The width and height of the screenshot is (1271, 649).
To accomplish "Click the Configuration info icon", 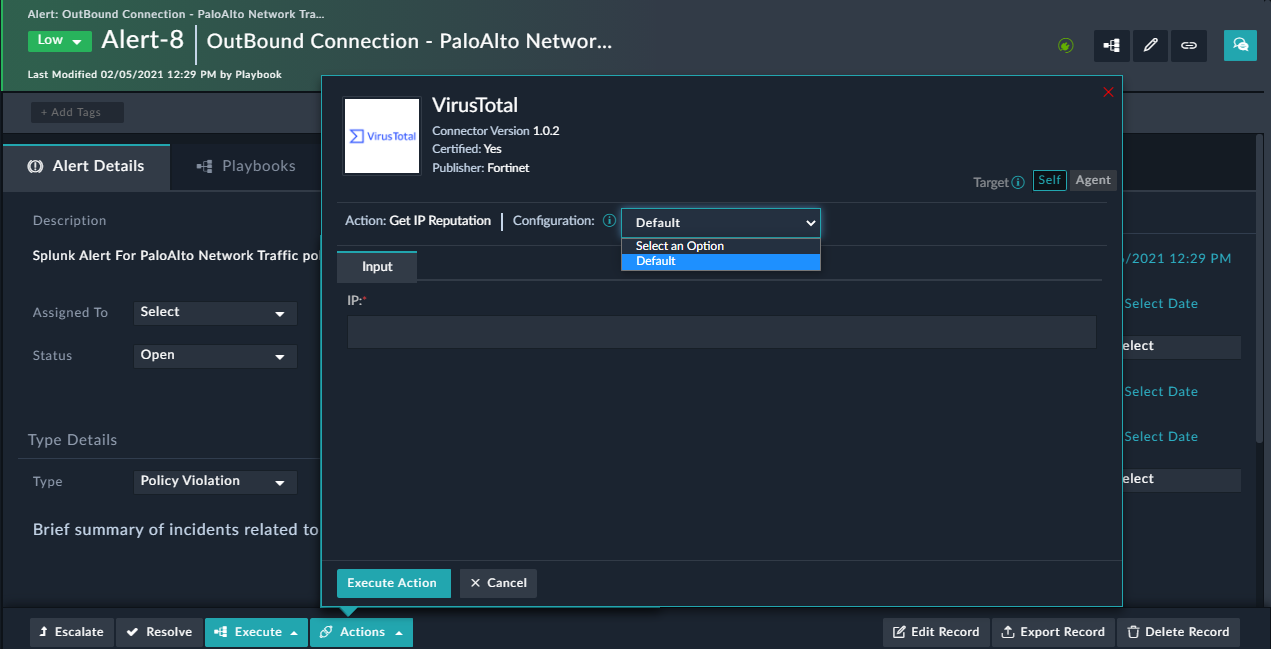I will click(x=609, y=221).
